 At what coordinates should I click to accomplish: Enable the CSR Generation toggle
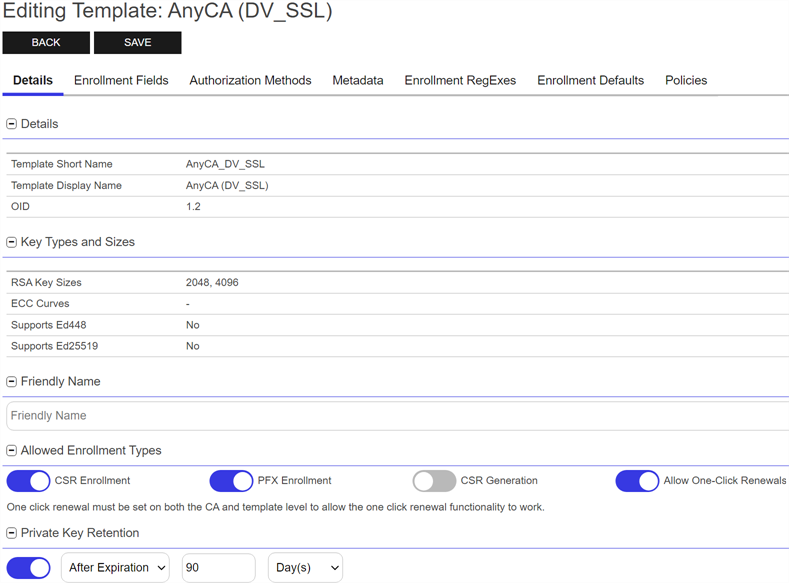(434, 481)
